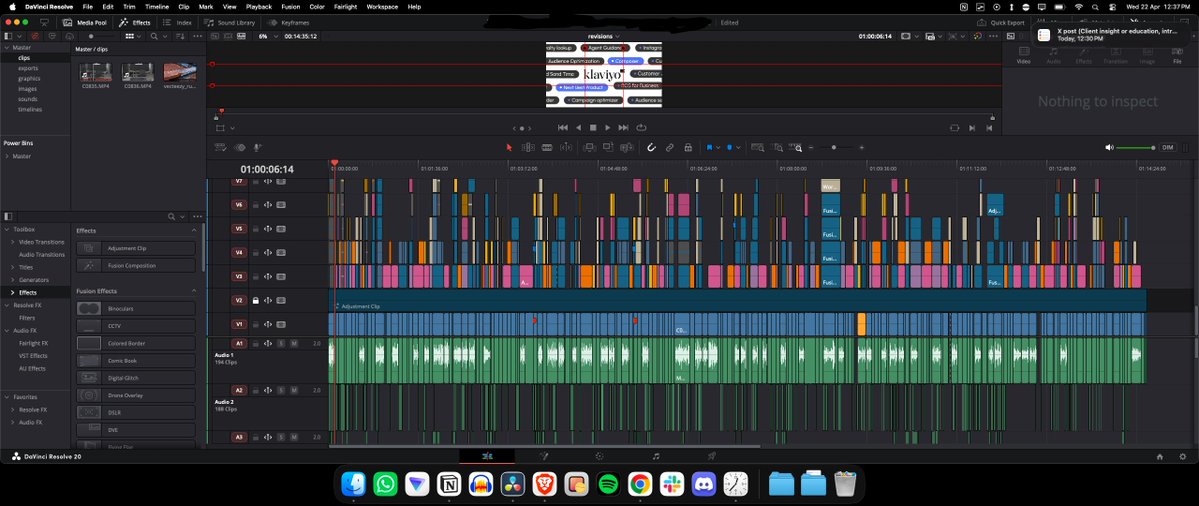Viewport: 1199px width, 506px height.
Task: Click the orange clip on track V1
Action: point(862,324)
